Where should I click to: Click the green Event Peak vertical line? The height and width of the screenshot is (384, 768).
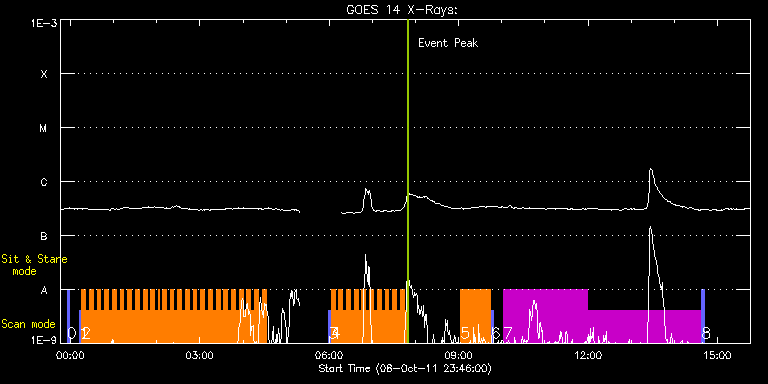tap(408, 181)
